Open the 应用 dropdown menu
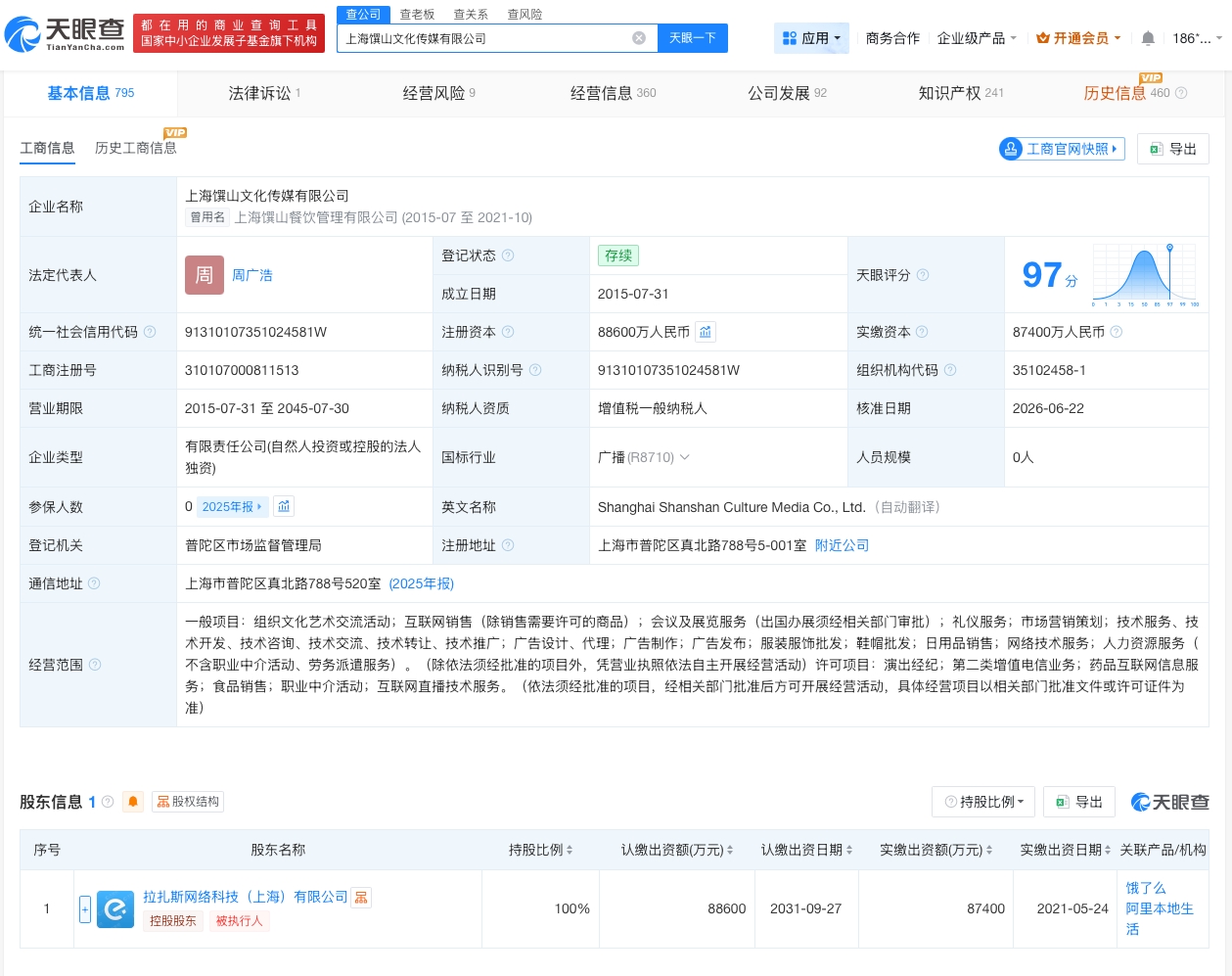The height and width of the screenshot is (976, 1232). (811, 38)
